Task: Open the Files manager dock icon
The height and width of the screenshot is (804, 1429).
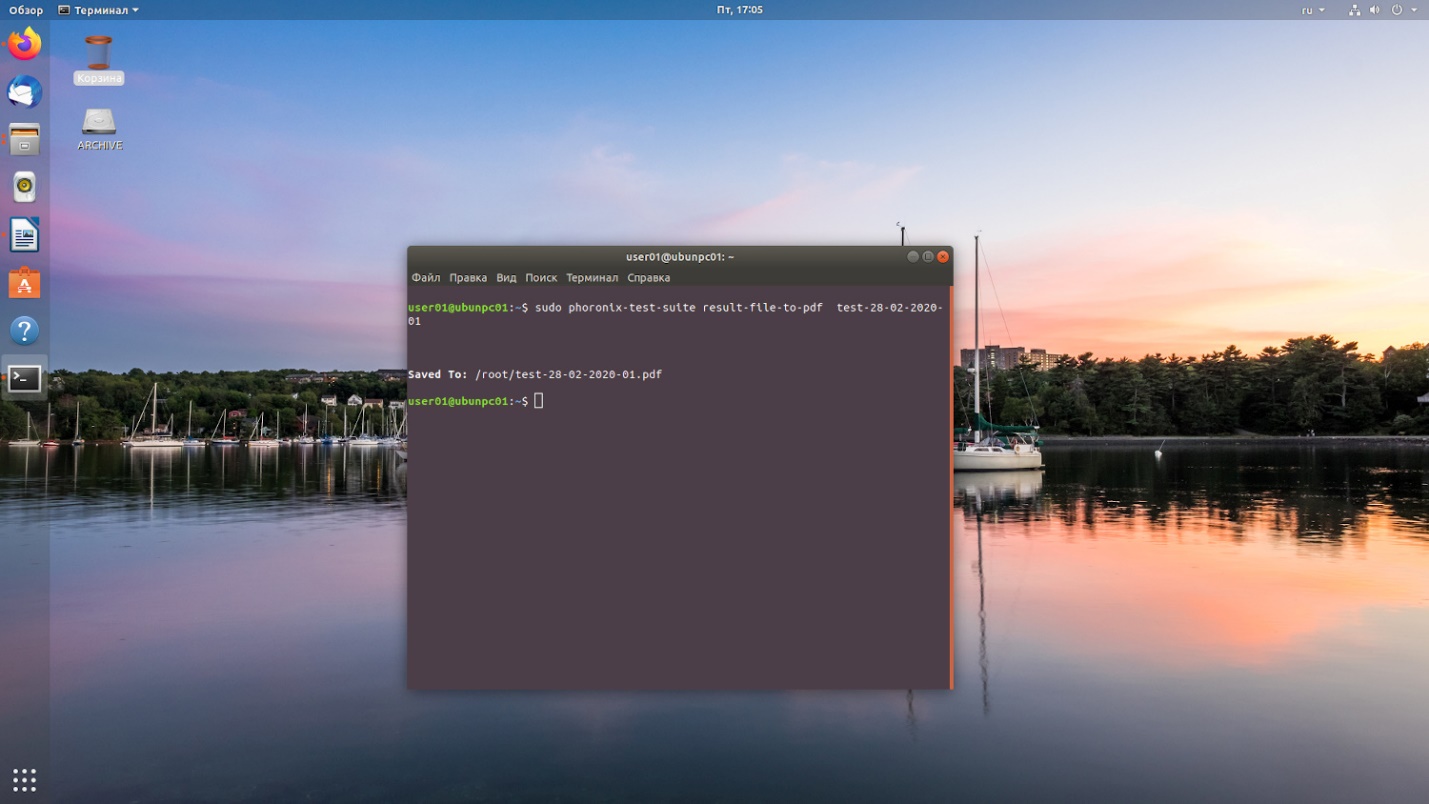Action: click(x=24, y=139)
